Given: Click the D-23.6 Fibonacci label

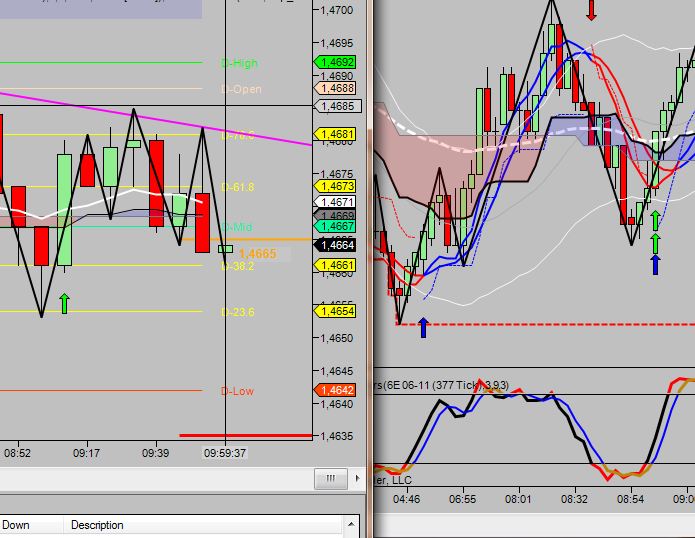Looking at the screenshot, I should pos(238,312).
